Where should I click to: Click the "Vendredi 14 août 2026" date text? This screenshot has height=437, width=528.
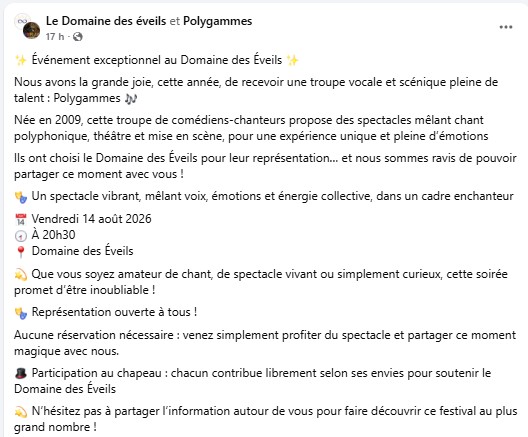[91, 219]
